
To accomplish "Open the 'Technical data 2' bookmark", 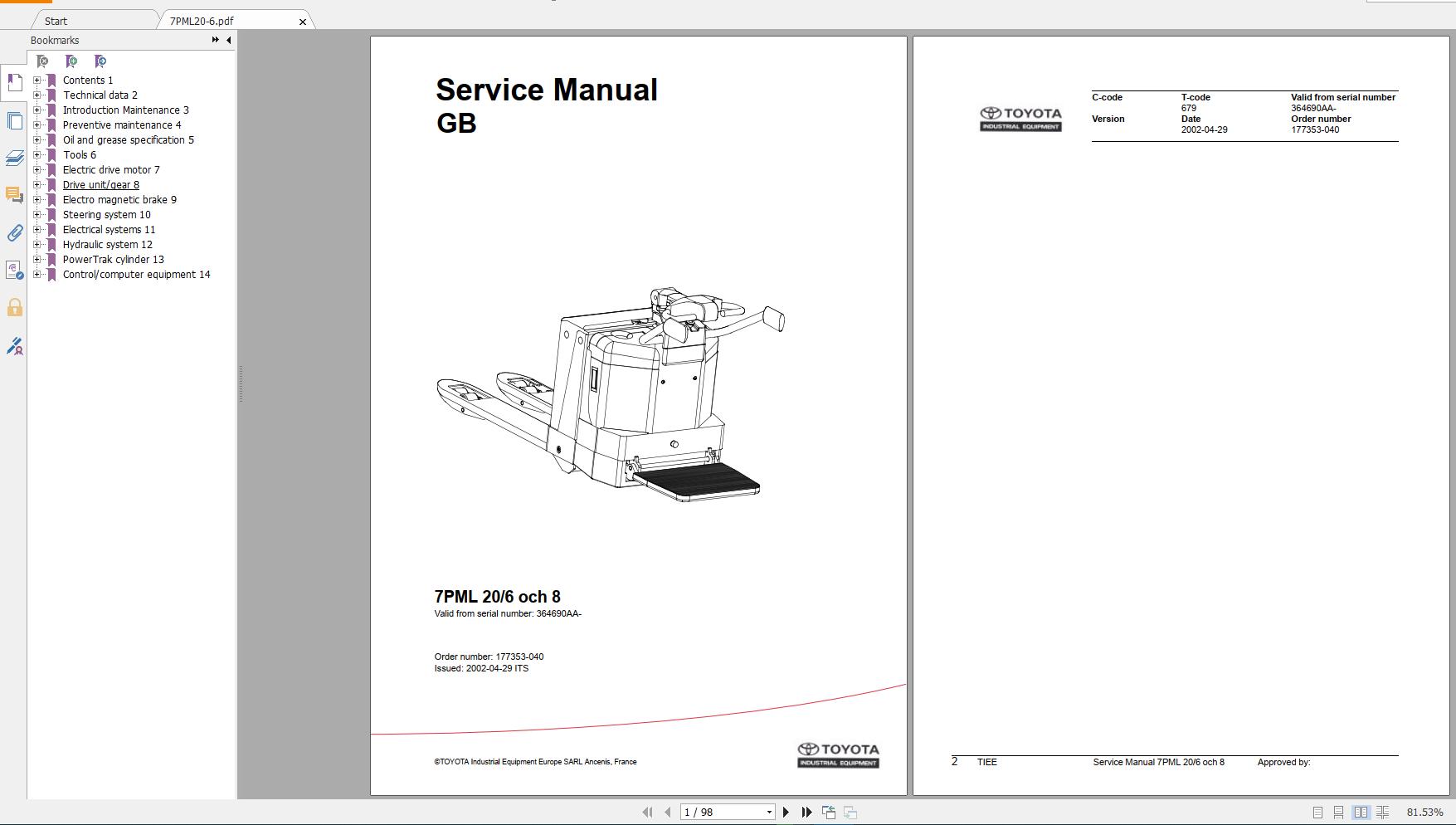I will 100,95.
